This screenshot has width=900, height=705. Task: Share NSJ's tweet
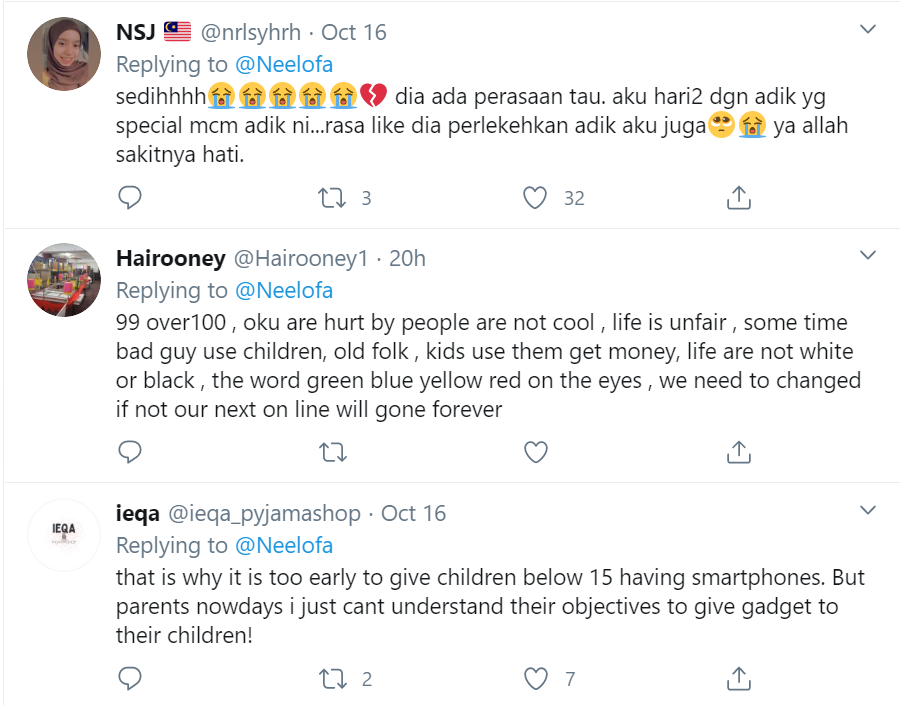tap(738, 198)
